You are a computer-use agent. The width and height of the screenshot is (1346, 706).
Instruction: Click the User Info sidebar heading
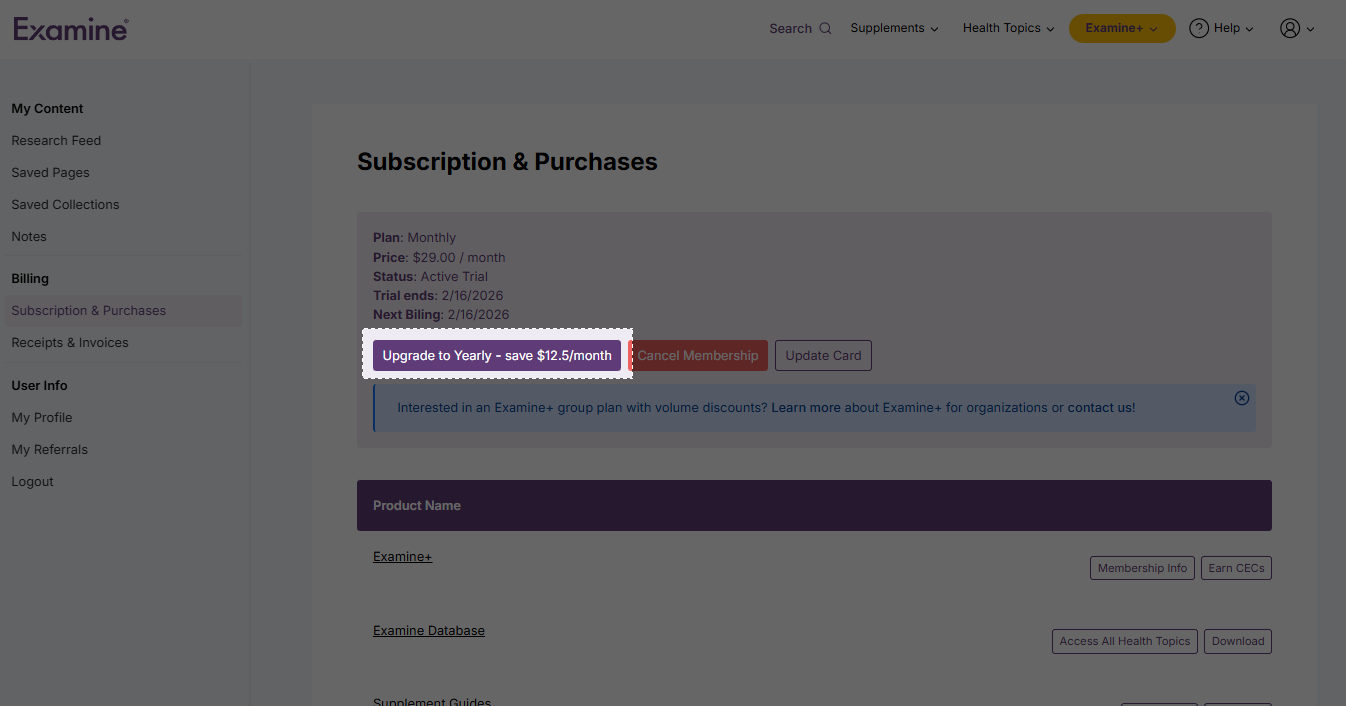click(x=39, y=385)
